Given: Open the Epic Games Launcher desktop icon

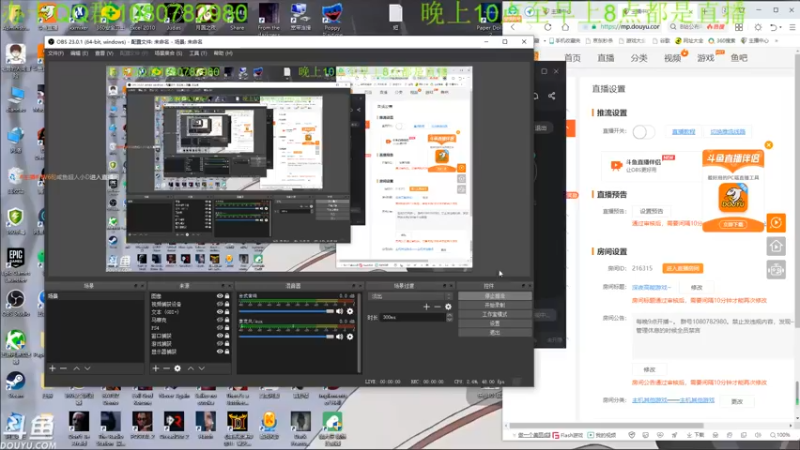Looking at the screenshot, I should [x=15, y=264].
